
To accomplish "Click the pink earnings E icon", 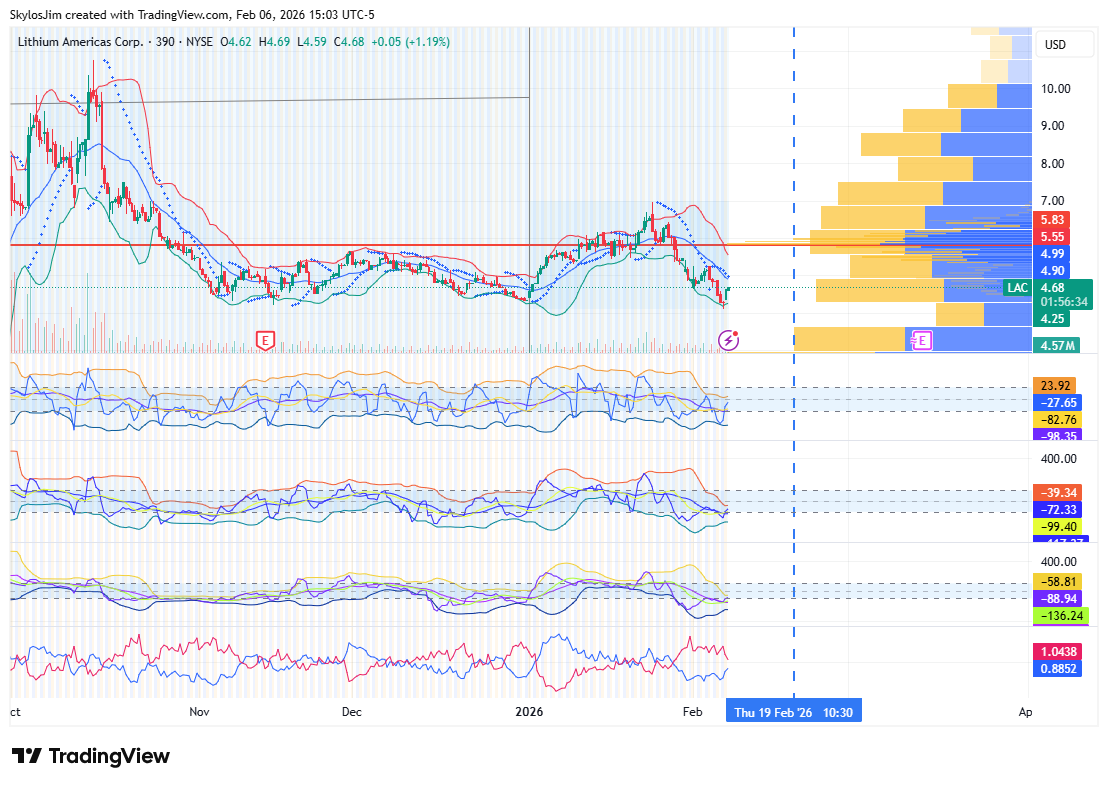I will [x=922, y=341].
